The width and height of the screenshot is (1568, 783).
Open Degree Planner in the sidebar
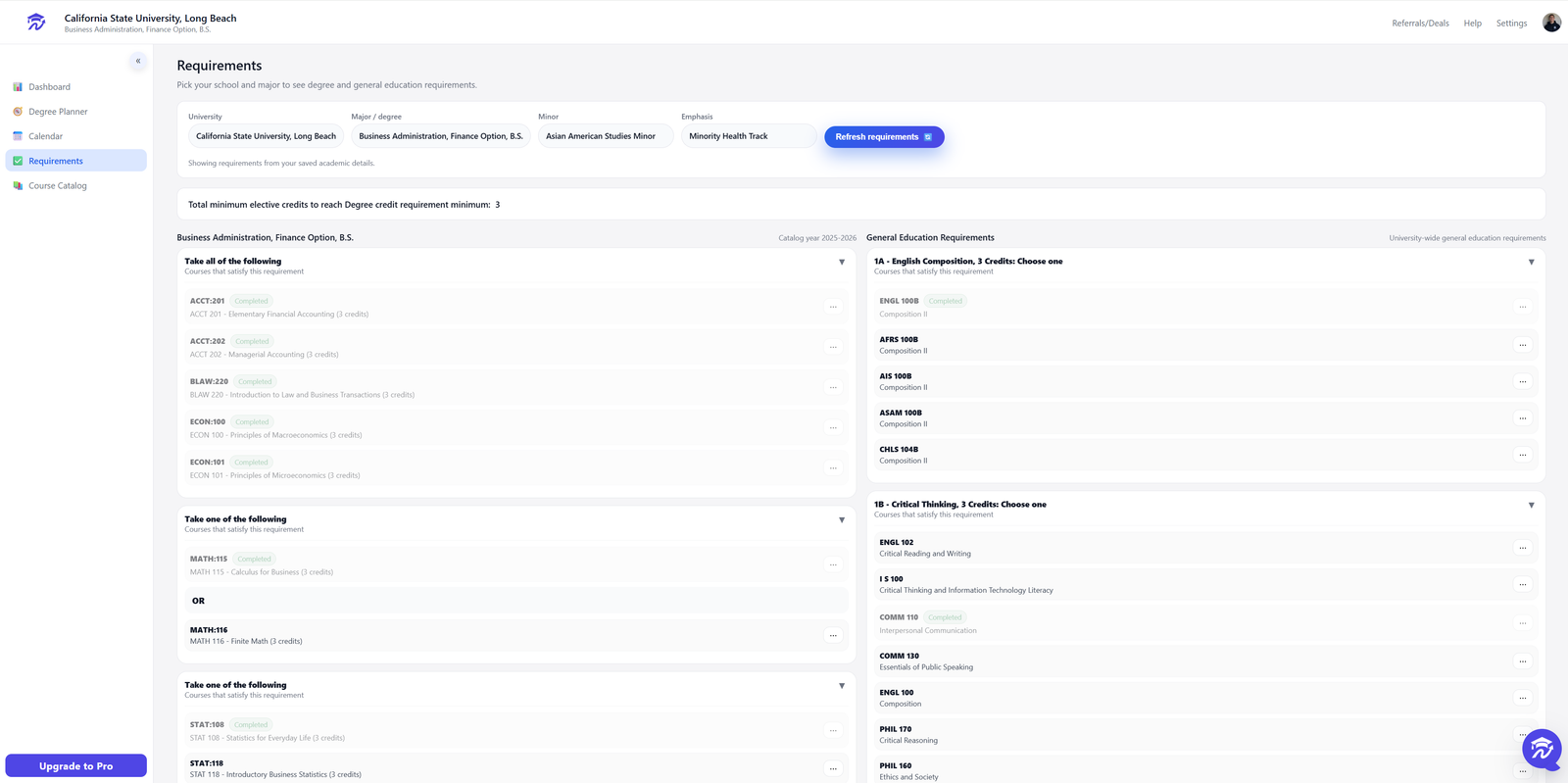[x=76, y=112]
